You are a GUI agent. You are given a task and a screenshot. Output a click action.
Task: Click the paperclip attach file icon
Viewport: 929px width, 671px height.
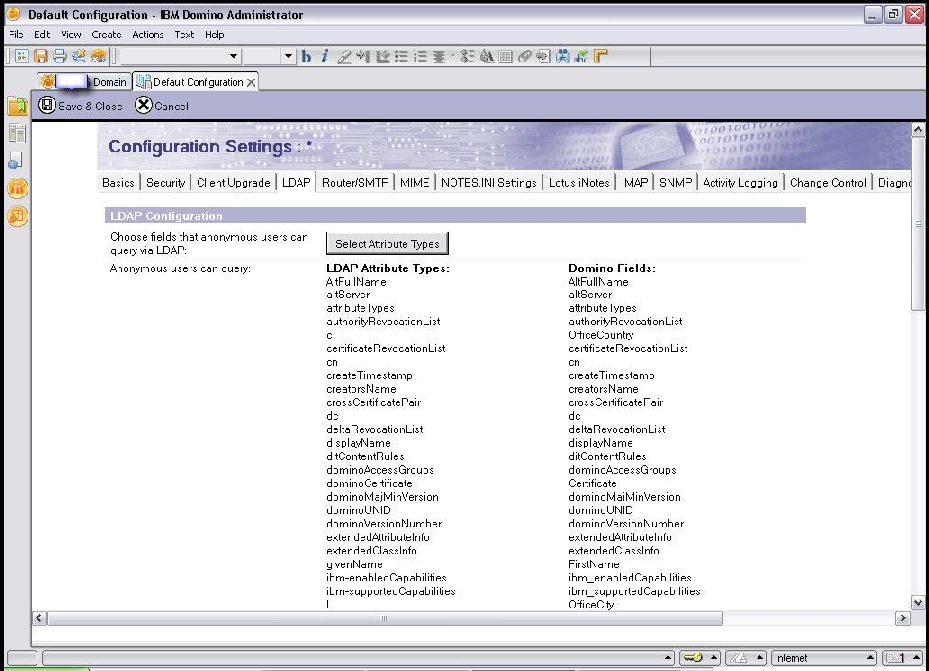pos(524,56)
